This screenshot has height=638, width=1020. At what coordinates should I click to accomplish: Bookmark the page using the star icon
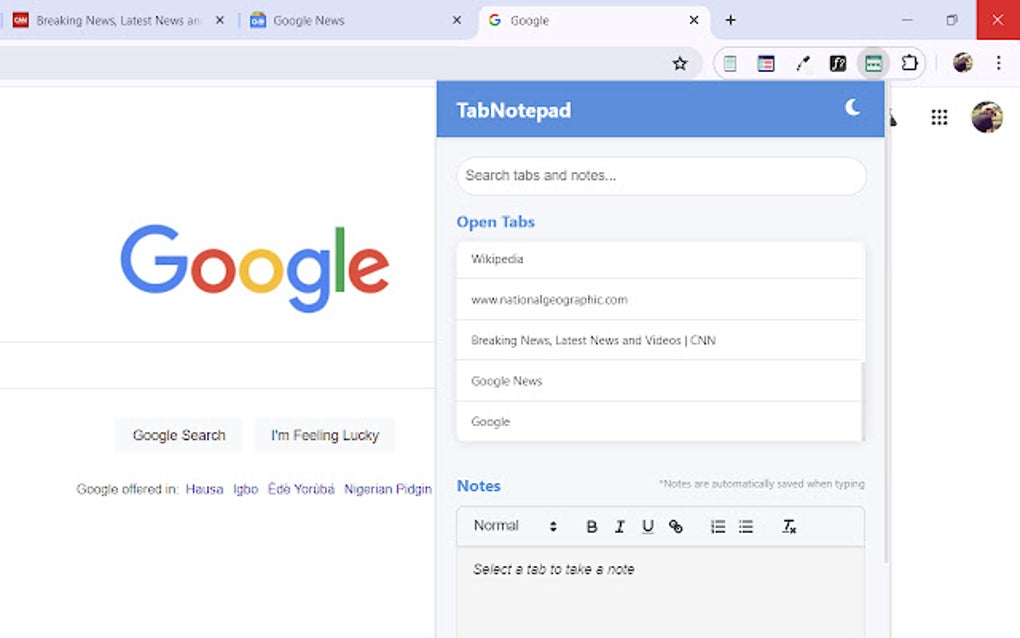tap(680, 62)
